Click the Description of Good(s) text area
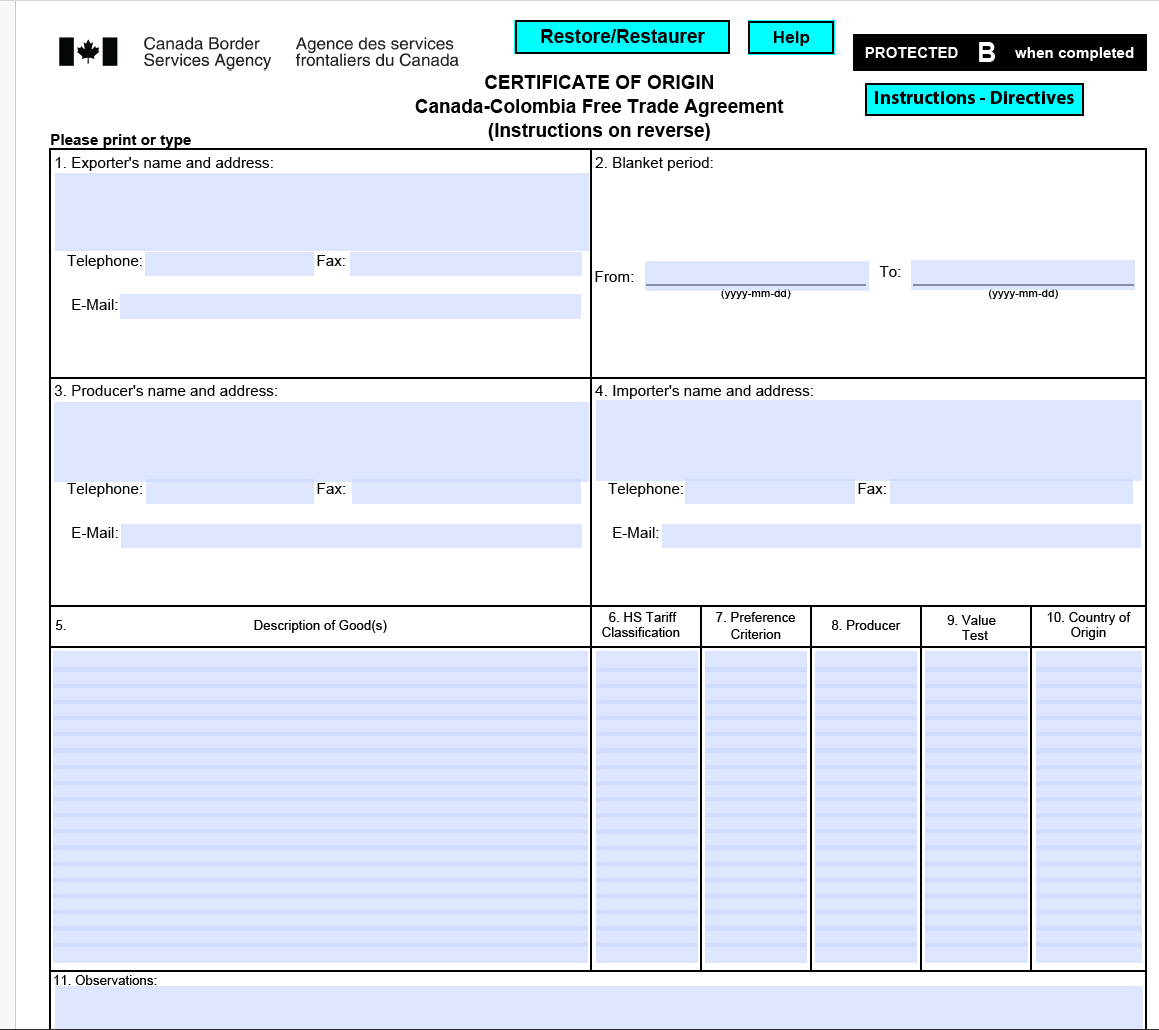The image size is (1159, 1030). pyautogui.click(x=320, y=807)
